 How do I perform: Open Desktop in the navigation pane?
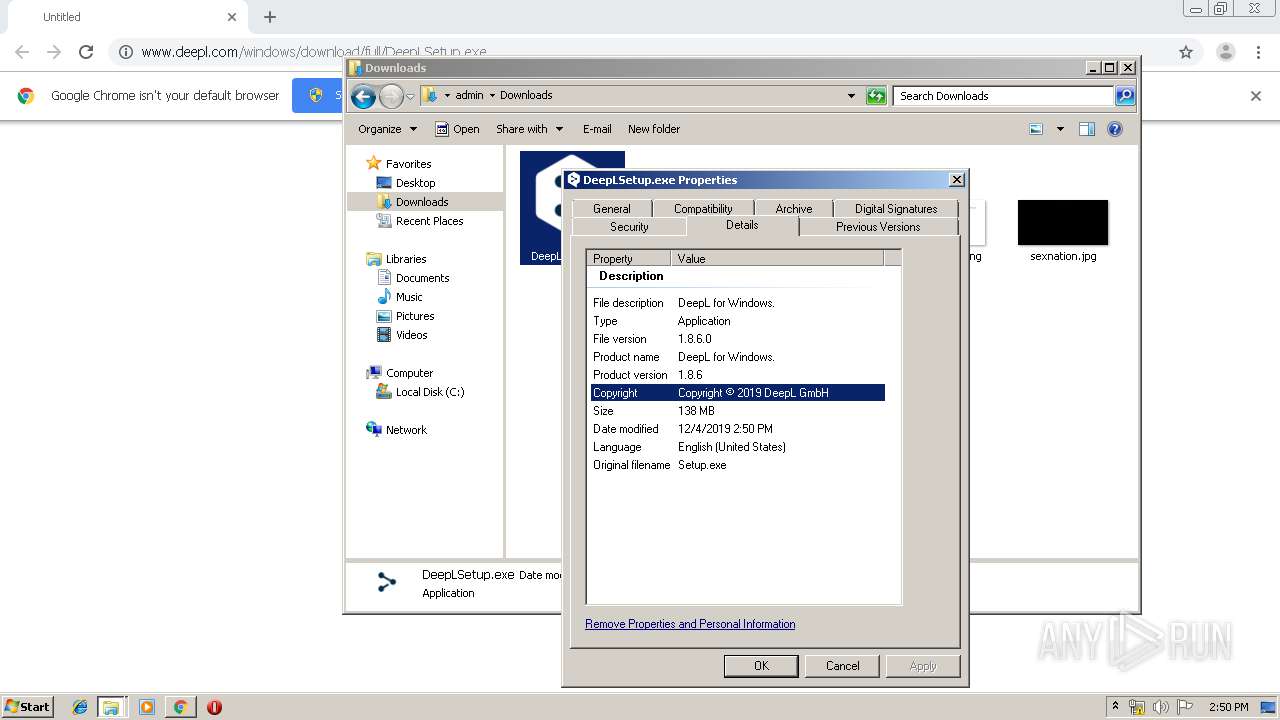[x=415, y=183]
